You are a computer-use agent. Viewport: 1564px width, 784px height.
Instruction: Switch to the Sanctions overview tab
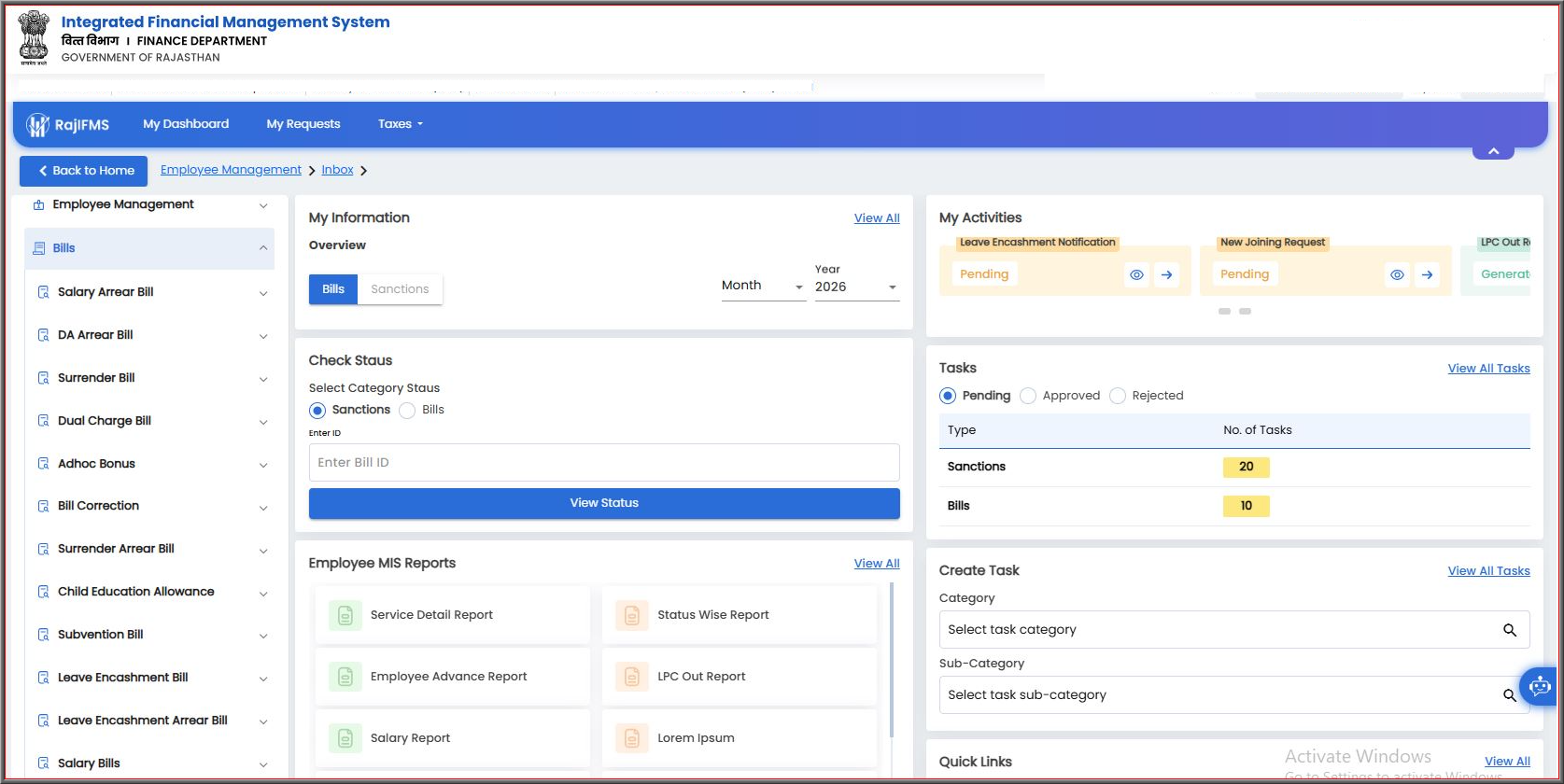[x=400, y=289]
